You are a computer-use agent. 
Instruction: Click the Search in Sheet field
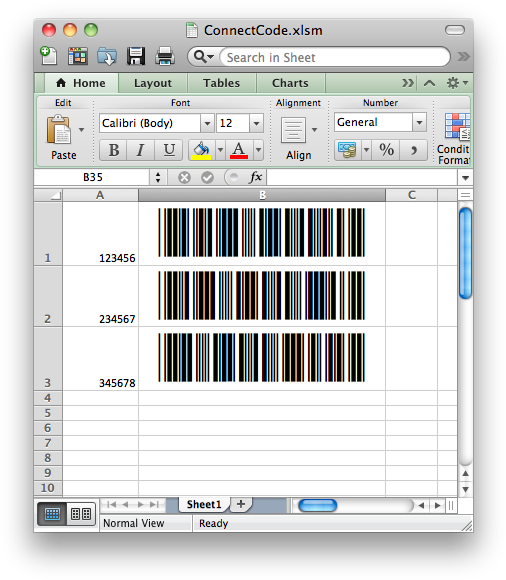[335, 57]
